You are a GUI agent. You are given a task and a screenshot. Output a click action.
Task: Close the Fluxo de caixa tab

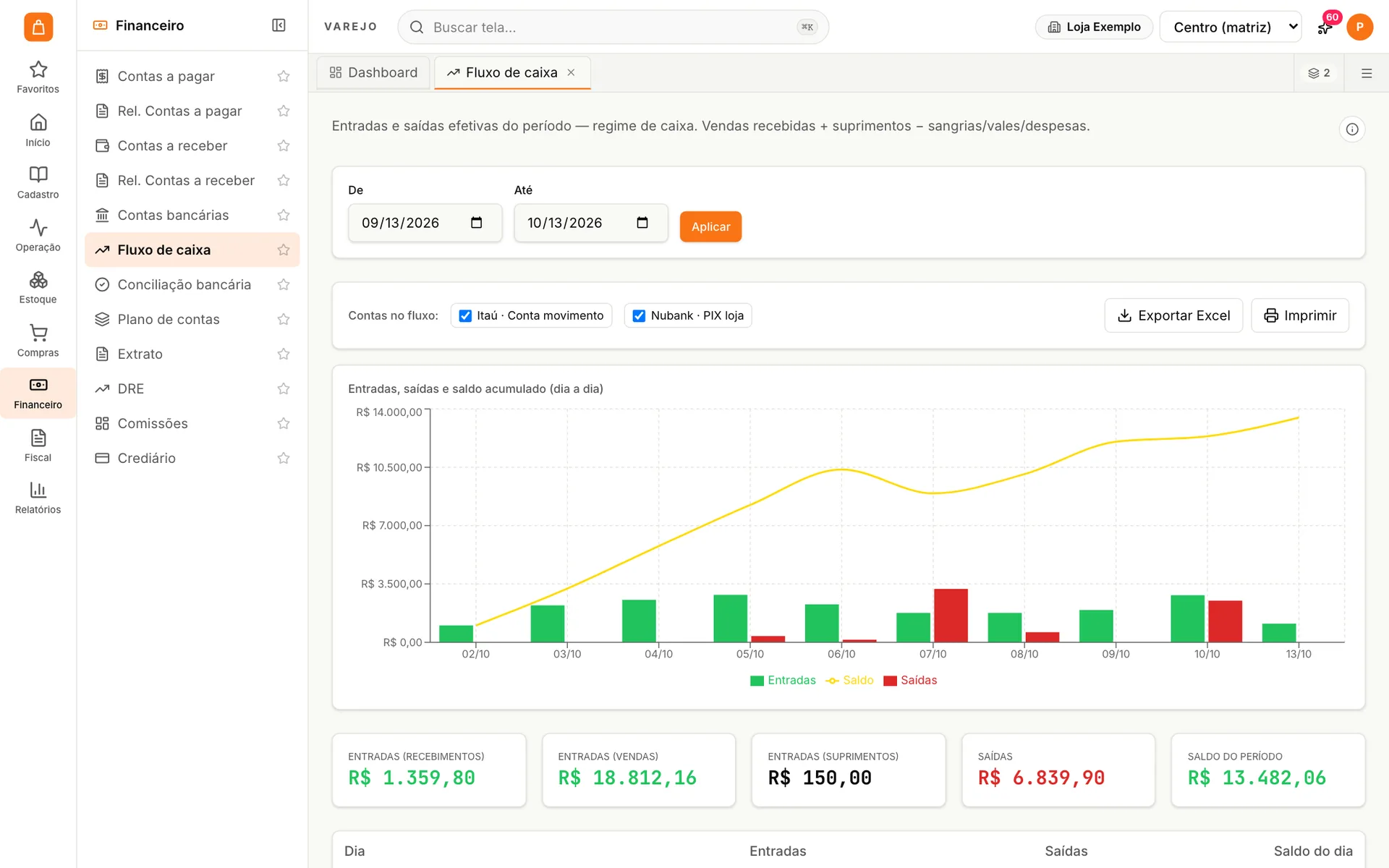[x=571, y=72]
